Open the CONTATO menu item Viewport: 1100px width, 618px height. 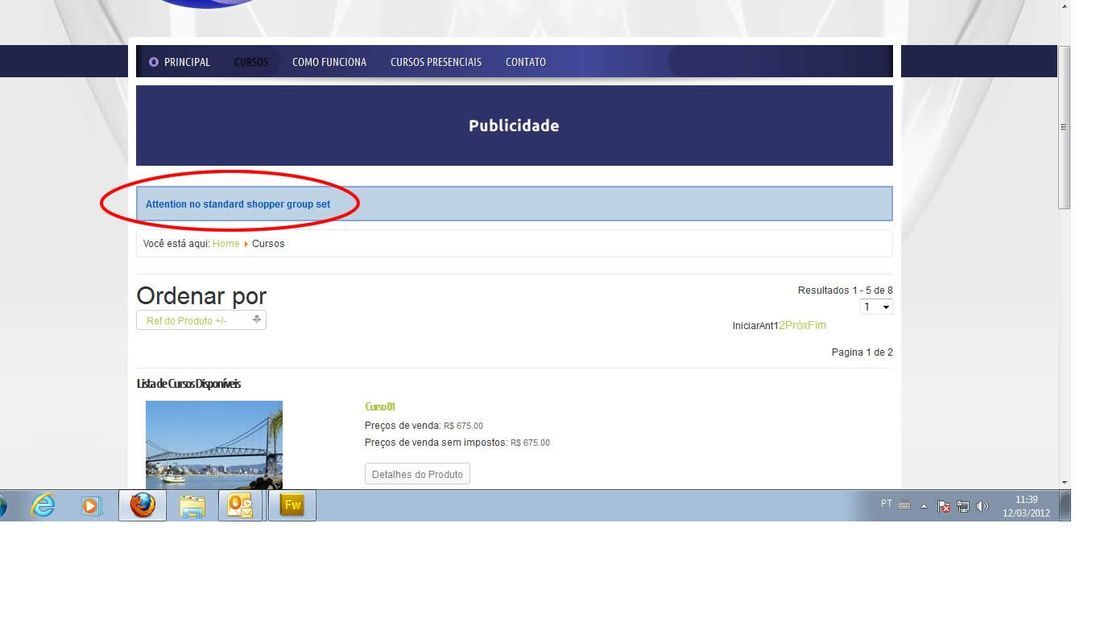pos(525,62)
